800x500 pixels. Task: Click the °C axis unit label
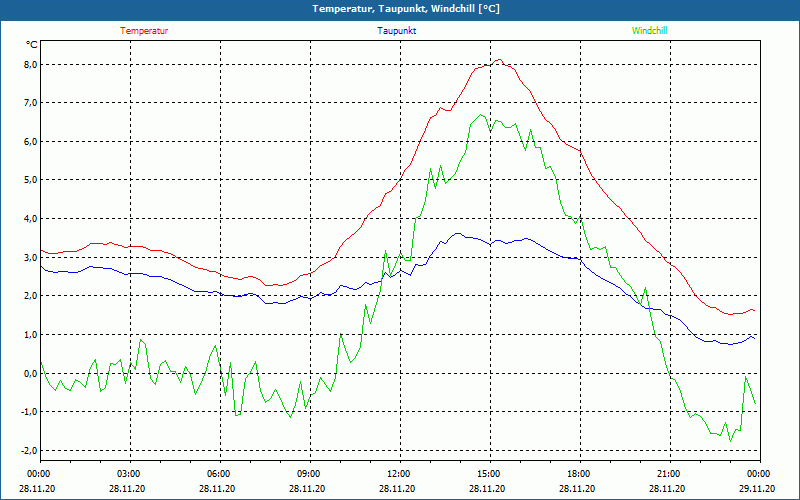[32, 45]
